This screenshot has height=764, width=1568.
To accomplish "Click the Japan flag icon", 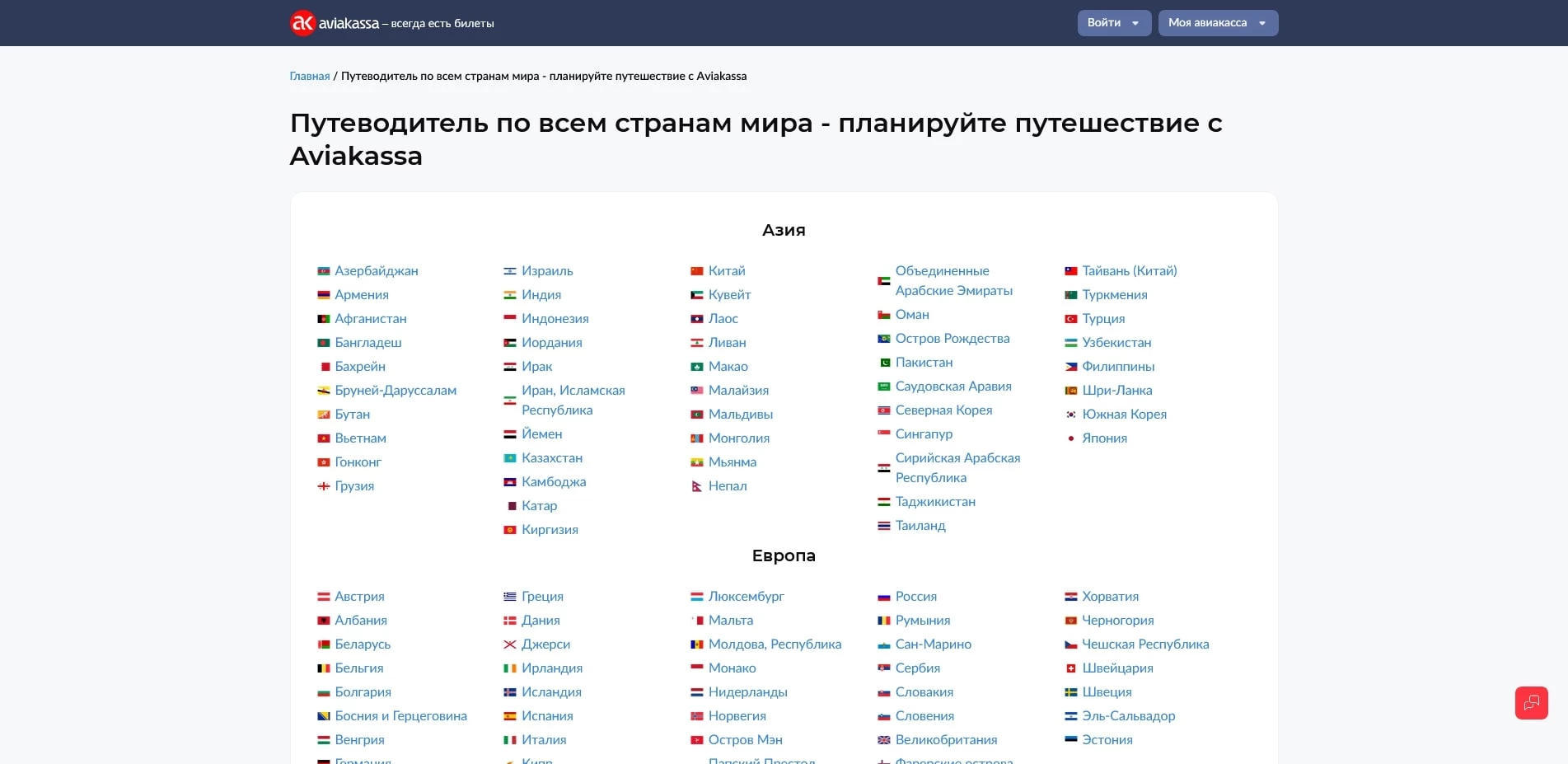I will tap(1071, 438).
